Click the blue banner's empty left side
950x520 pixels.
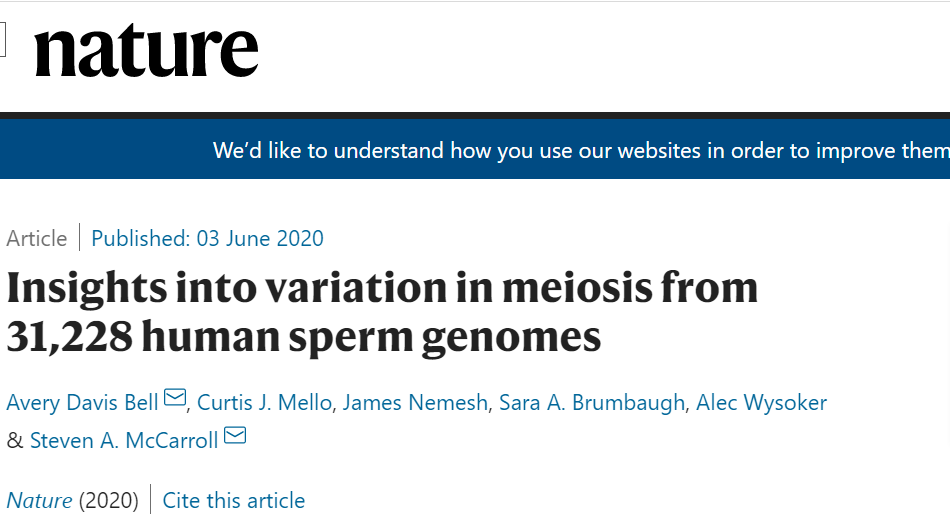[x=100, y=150]
